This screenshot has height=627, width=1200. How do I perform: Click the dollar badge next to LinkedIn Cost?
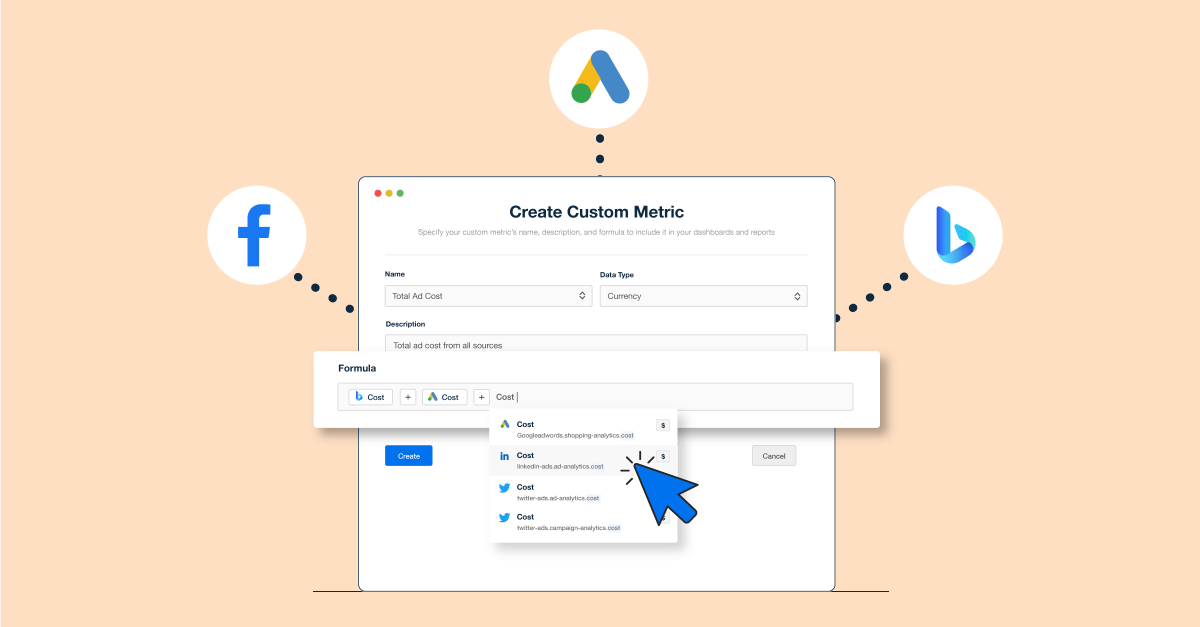663,456
